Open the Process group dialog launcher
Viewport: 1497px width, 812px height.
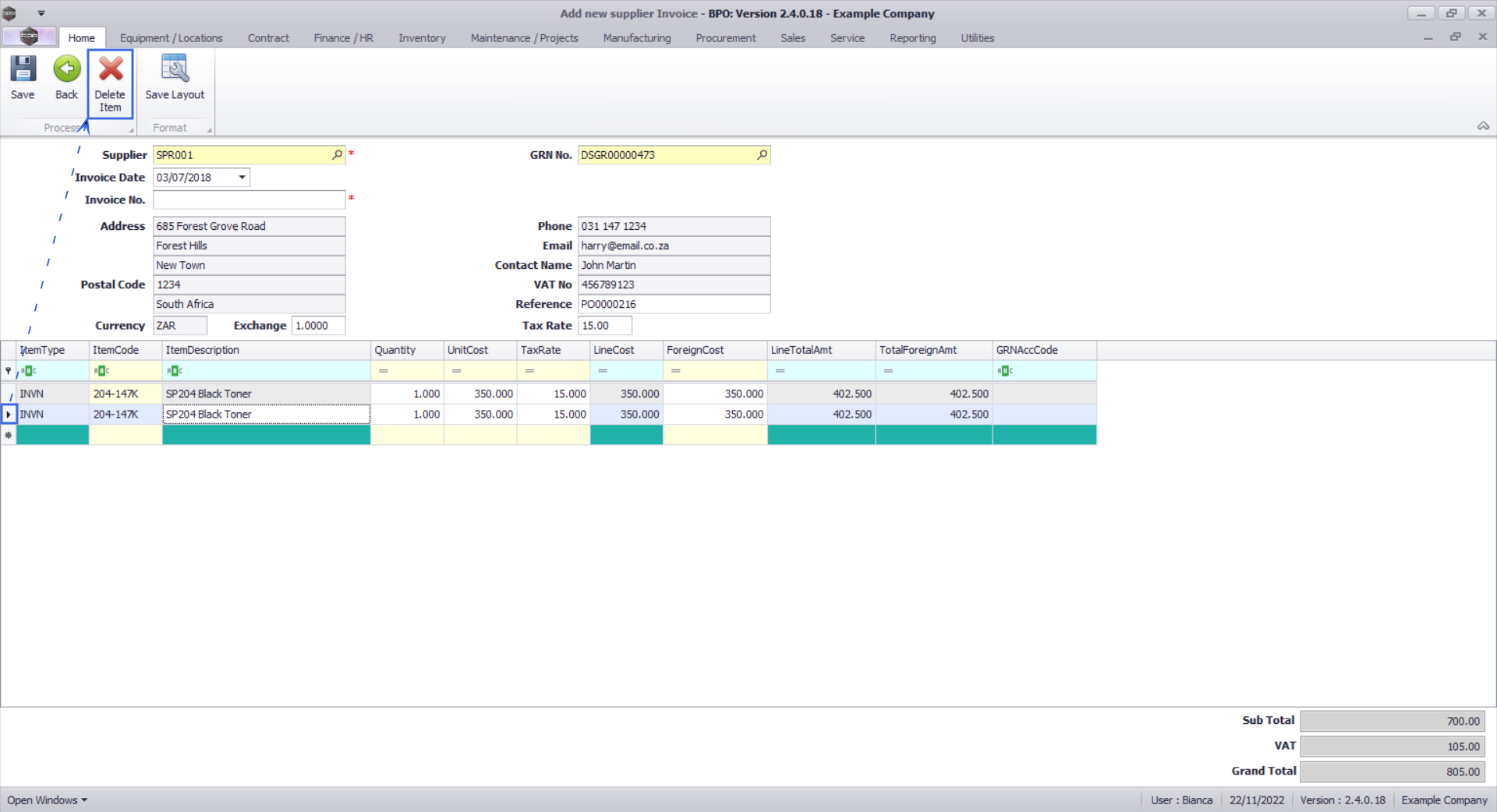pos(131,129)
